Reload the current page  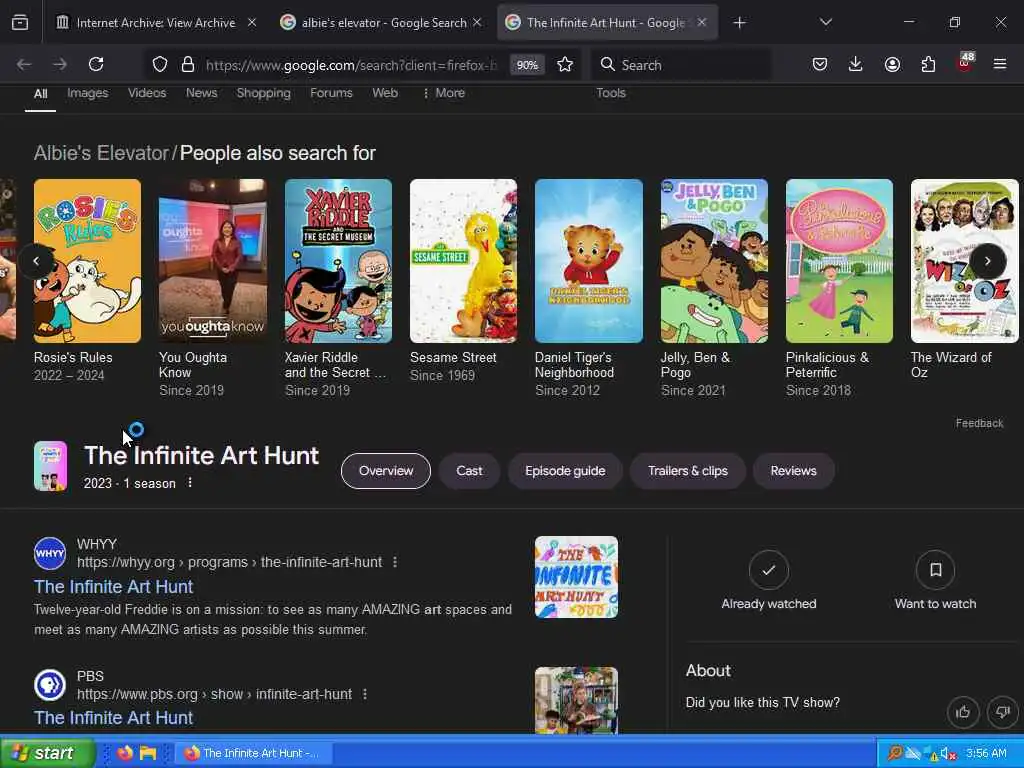point(96,64)
